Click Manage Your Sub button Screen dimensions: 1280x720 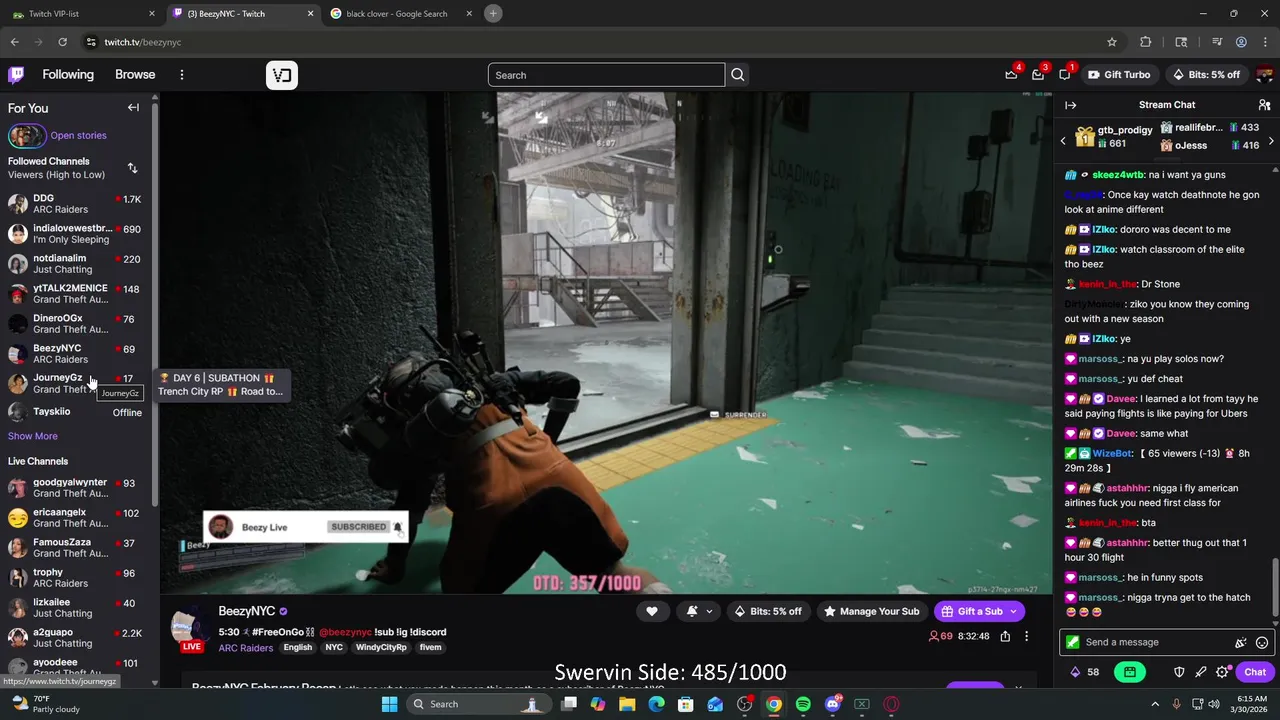[871, 611]
